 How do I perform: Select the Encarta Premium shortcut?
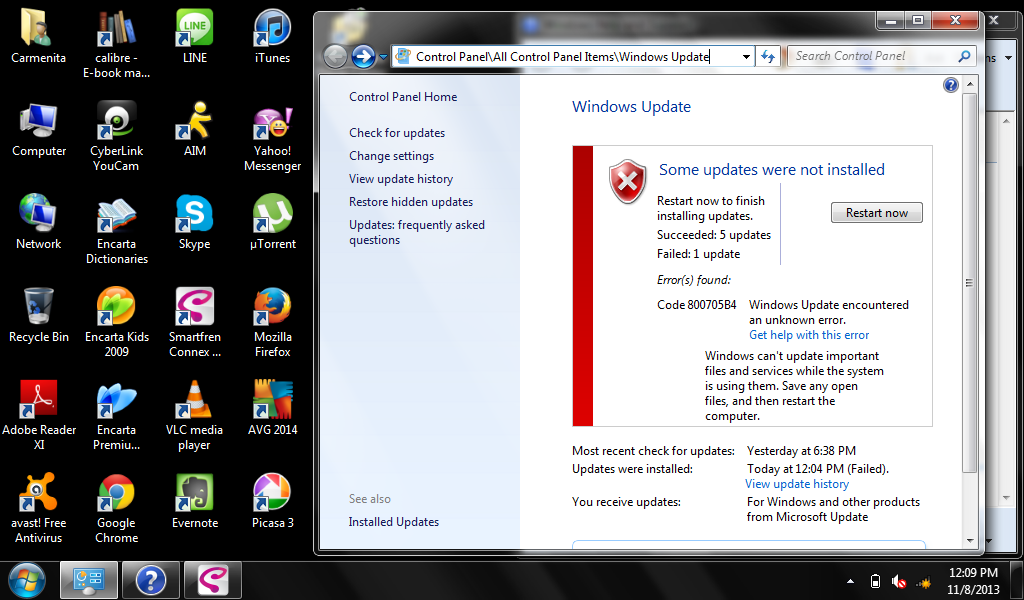[x=116, y=416]
